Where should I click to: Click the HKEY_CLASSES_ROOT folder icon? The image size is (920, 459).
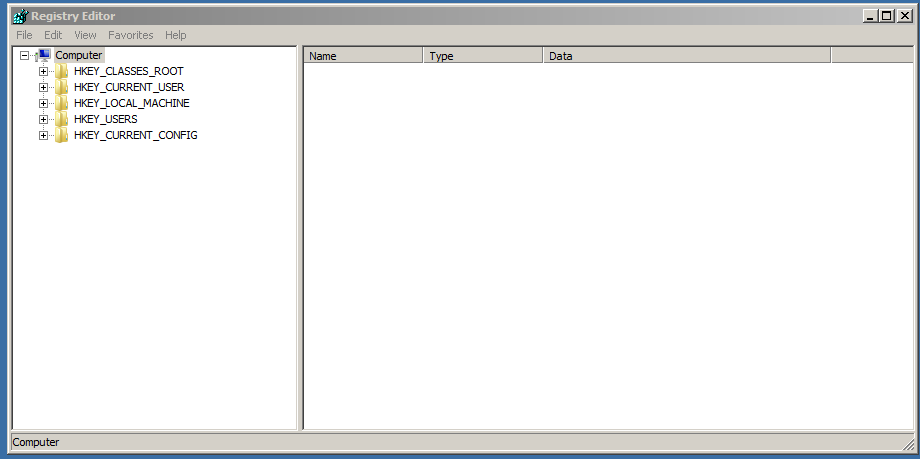[62, 72]
